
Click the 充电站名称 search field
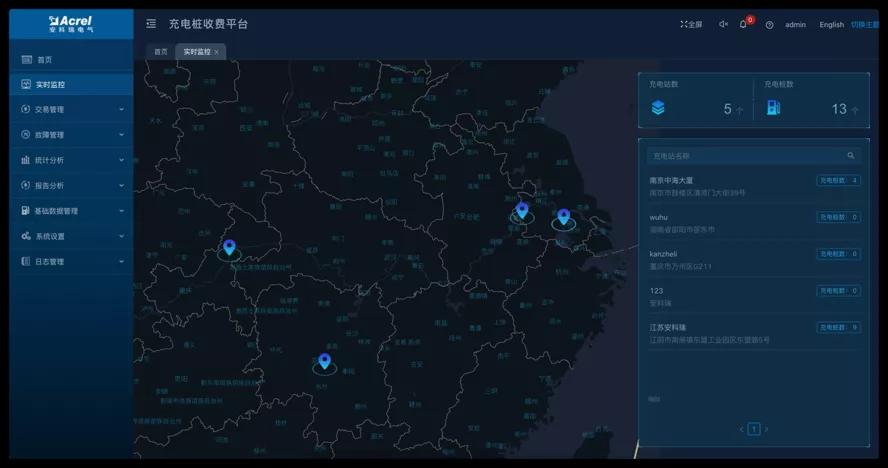click(754, 155)
